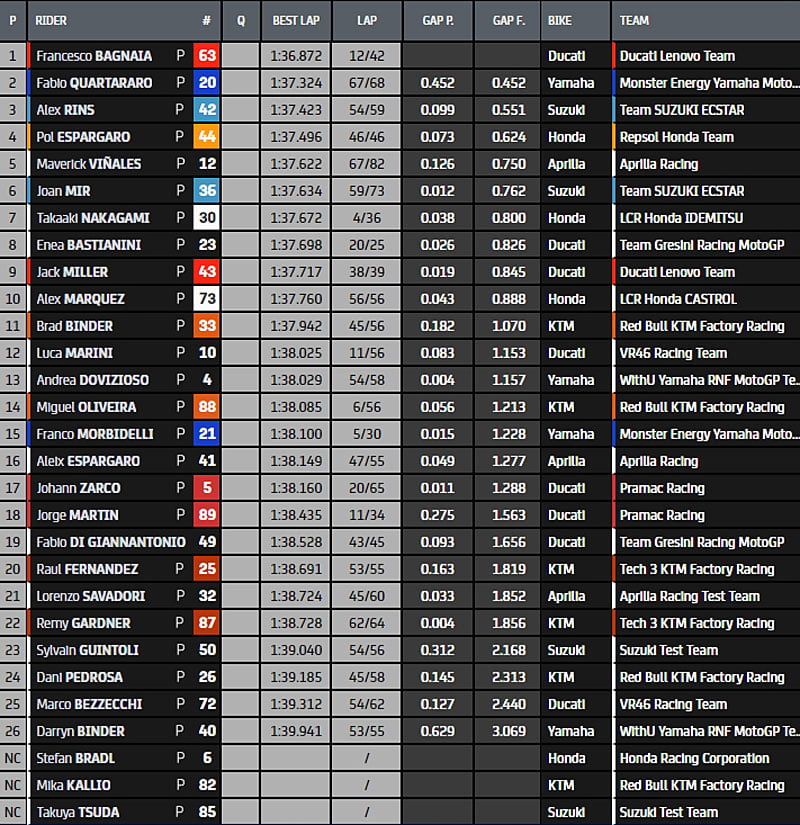
Task: Select the GAP P. column header
Action: tap(436, 20)
